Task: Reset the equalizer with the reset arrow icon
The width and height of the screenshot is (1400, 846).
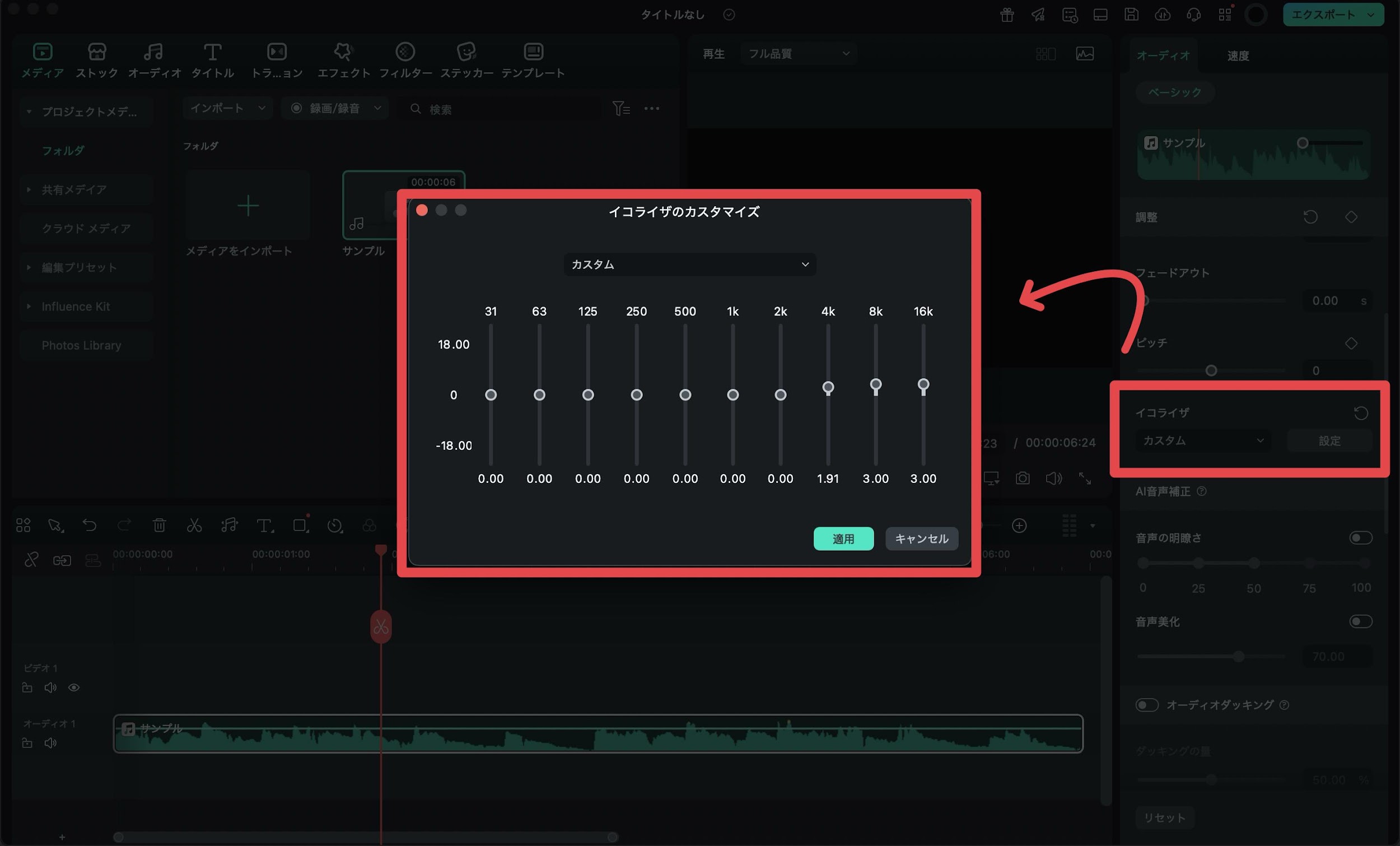Action: [1360, 413]
